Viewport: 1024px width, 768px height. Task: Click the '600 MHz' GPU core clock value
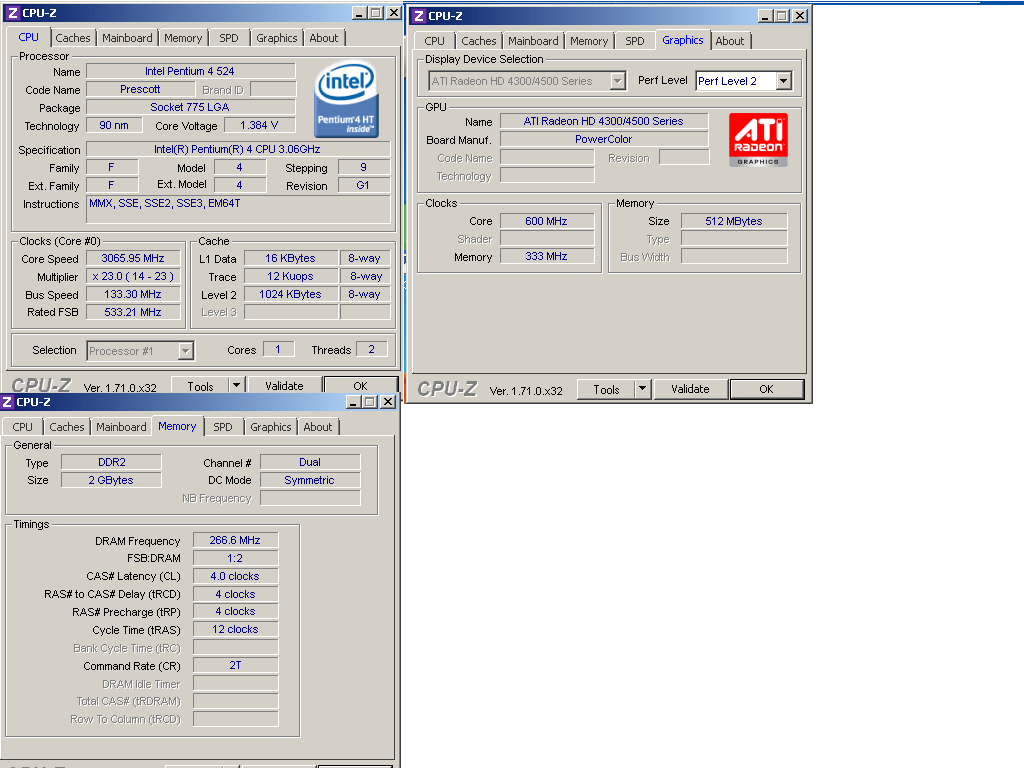click(547, 221)
